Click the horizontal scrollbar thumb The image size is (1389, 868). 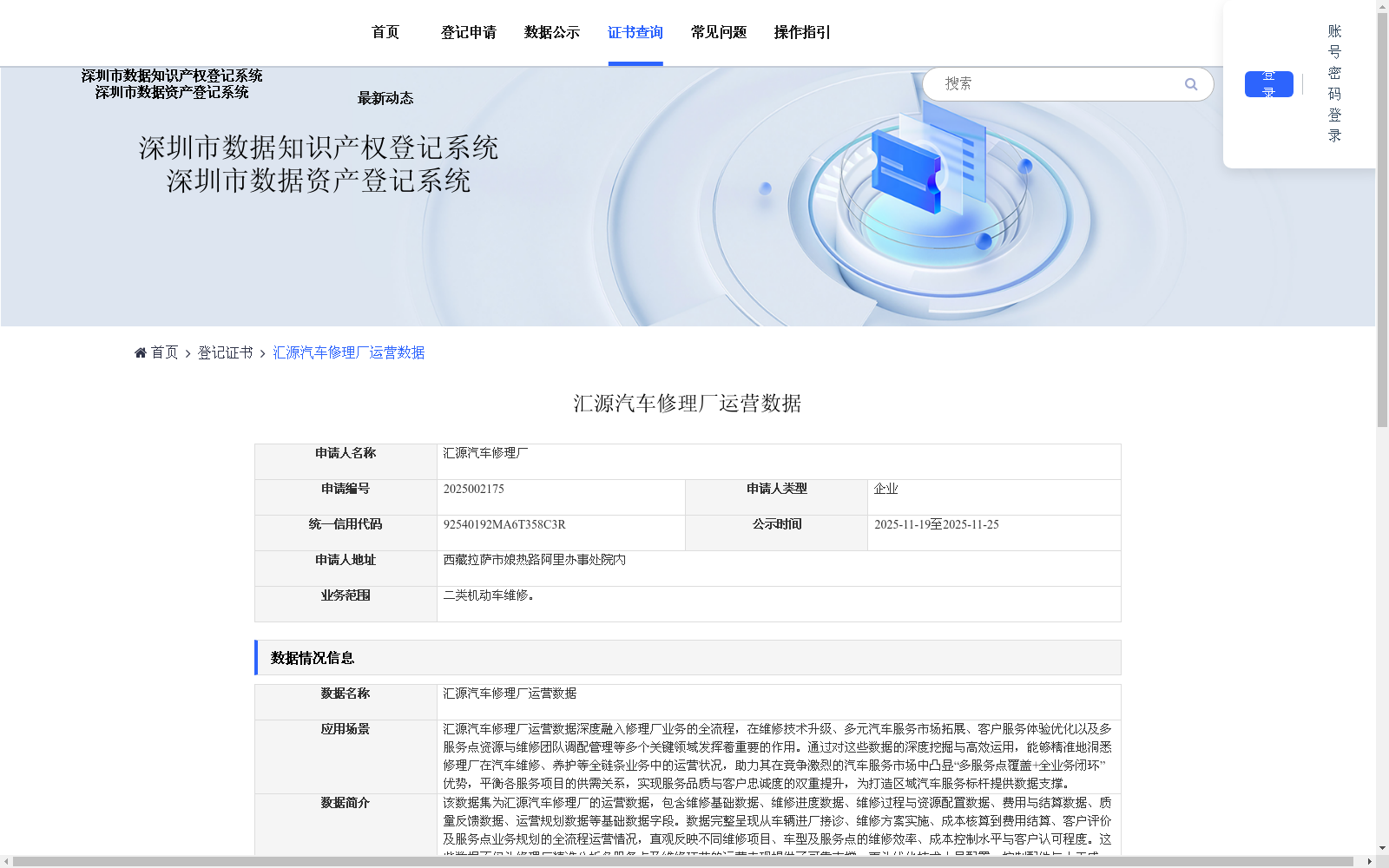tap(683, 861)
